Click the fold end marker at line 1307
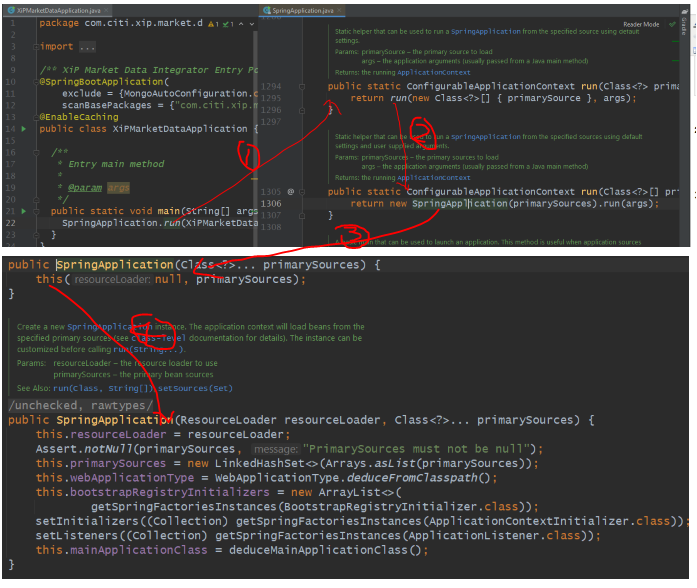 click(x=302, y=216)
